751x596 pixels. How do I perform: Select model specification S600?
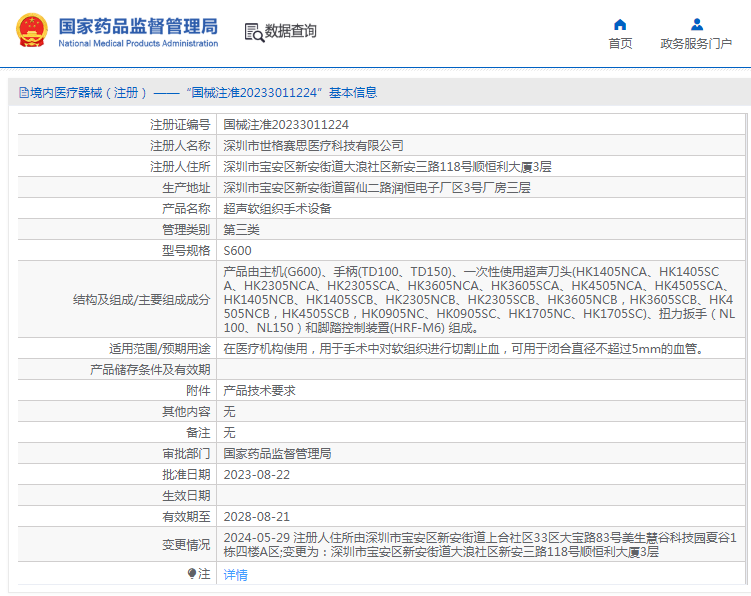point(238,251)
